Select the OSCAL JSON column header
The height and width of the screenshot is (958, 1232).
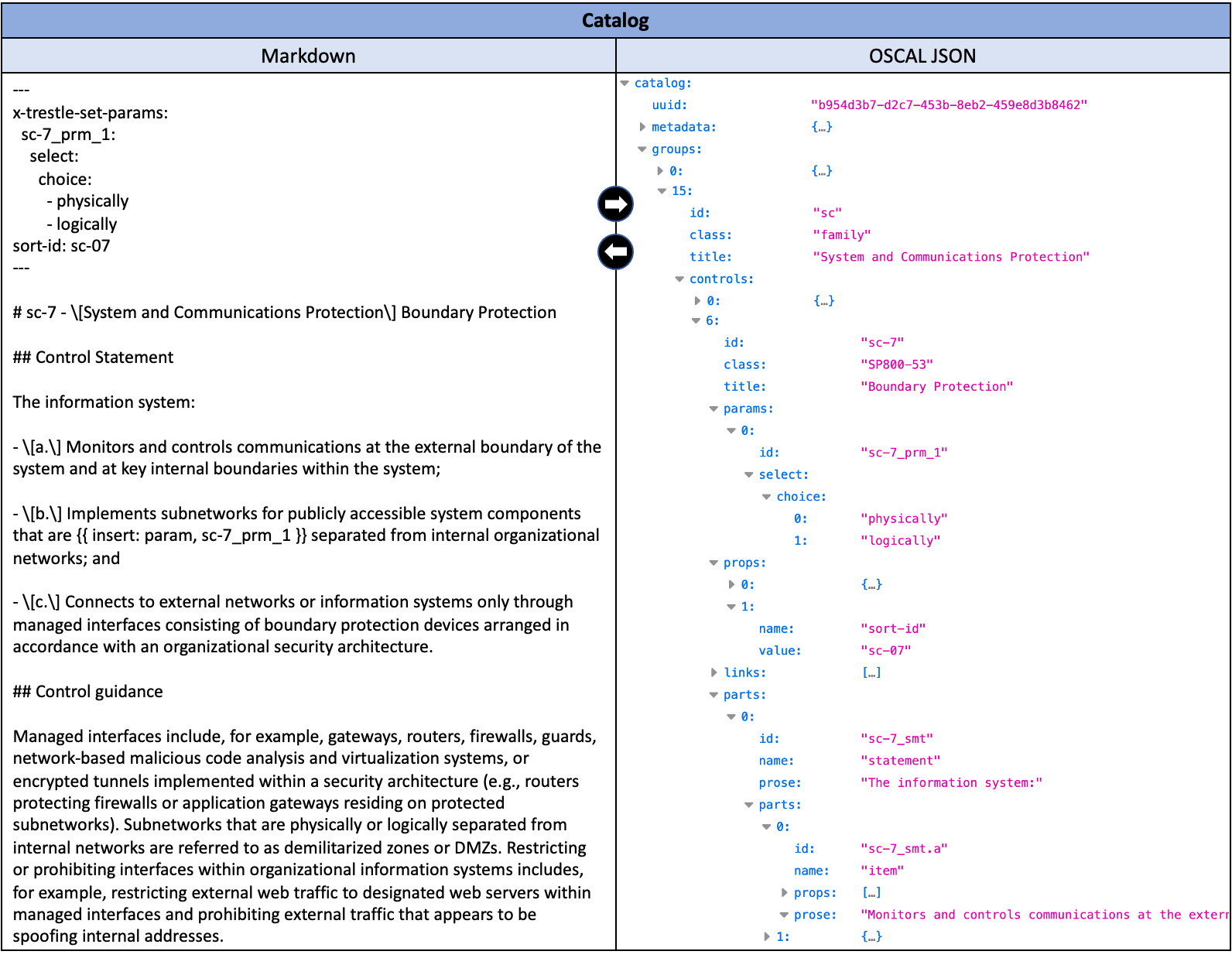click(922, 56)
